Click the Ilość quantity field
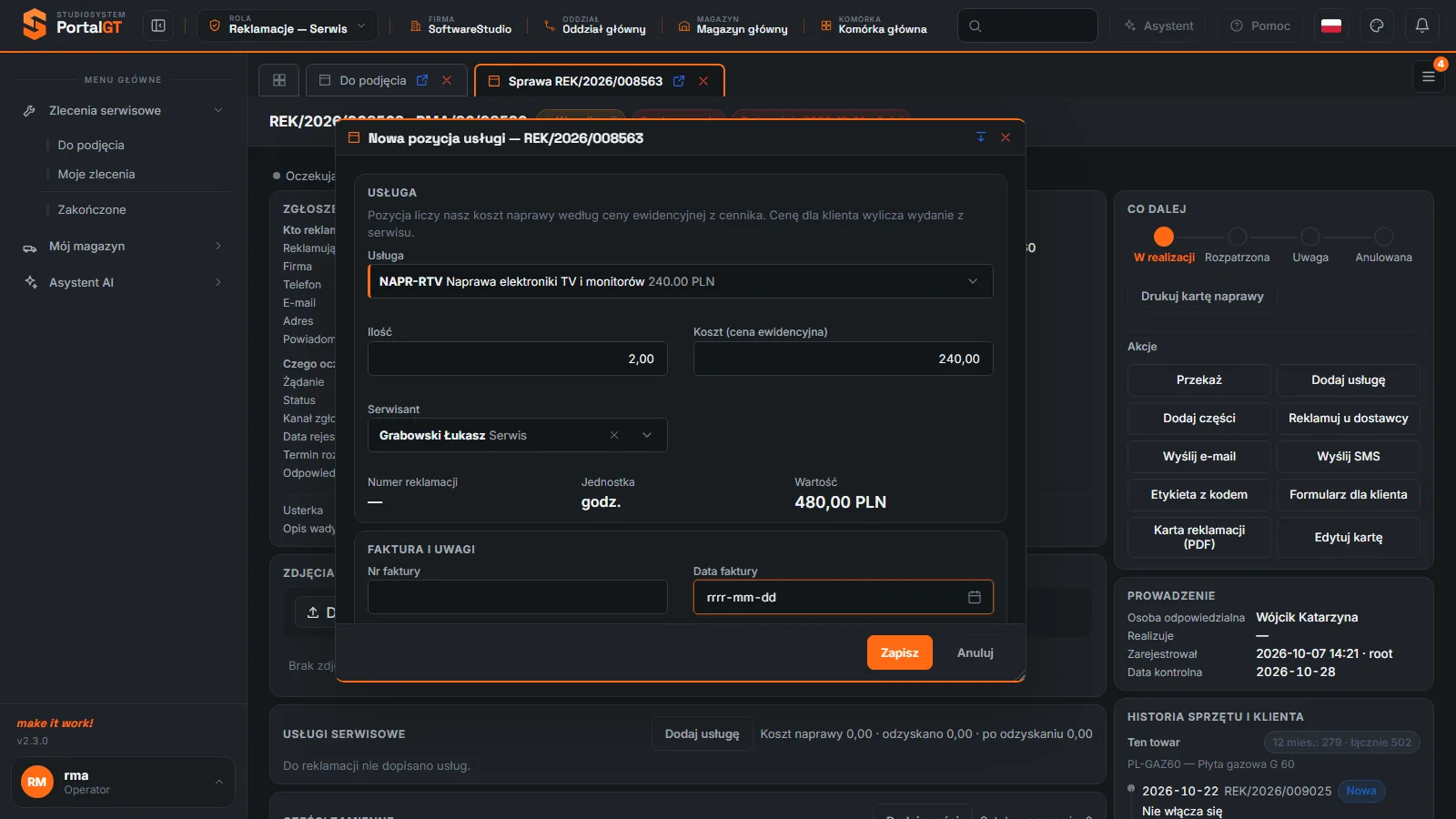The width and height of the screenshot is (1456, 819). pyautogui.click(x=518, y=359)
